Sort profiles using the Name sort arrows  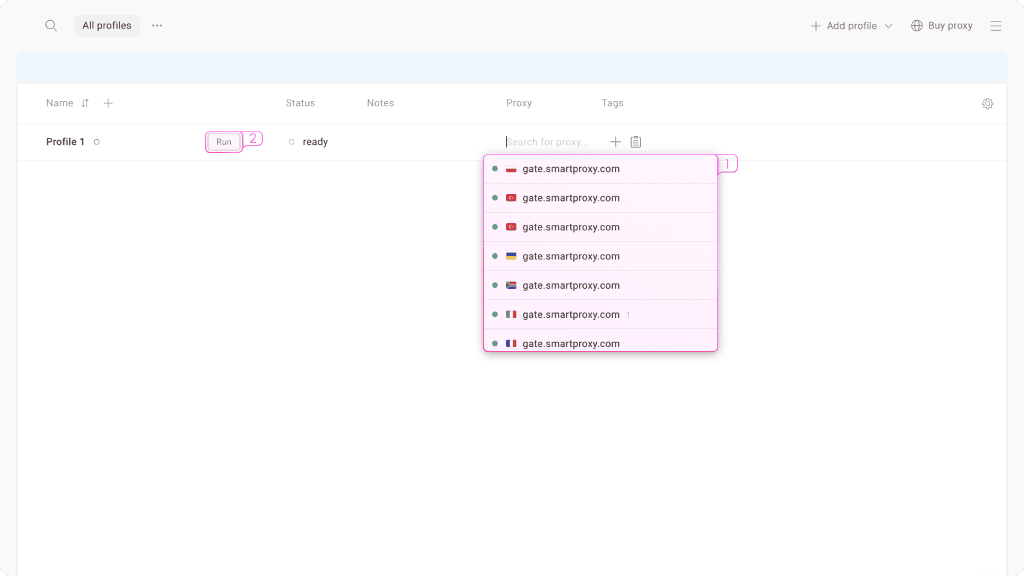pyautogui.click(x=85, y=103)
